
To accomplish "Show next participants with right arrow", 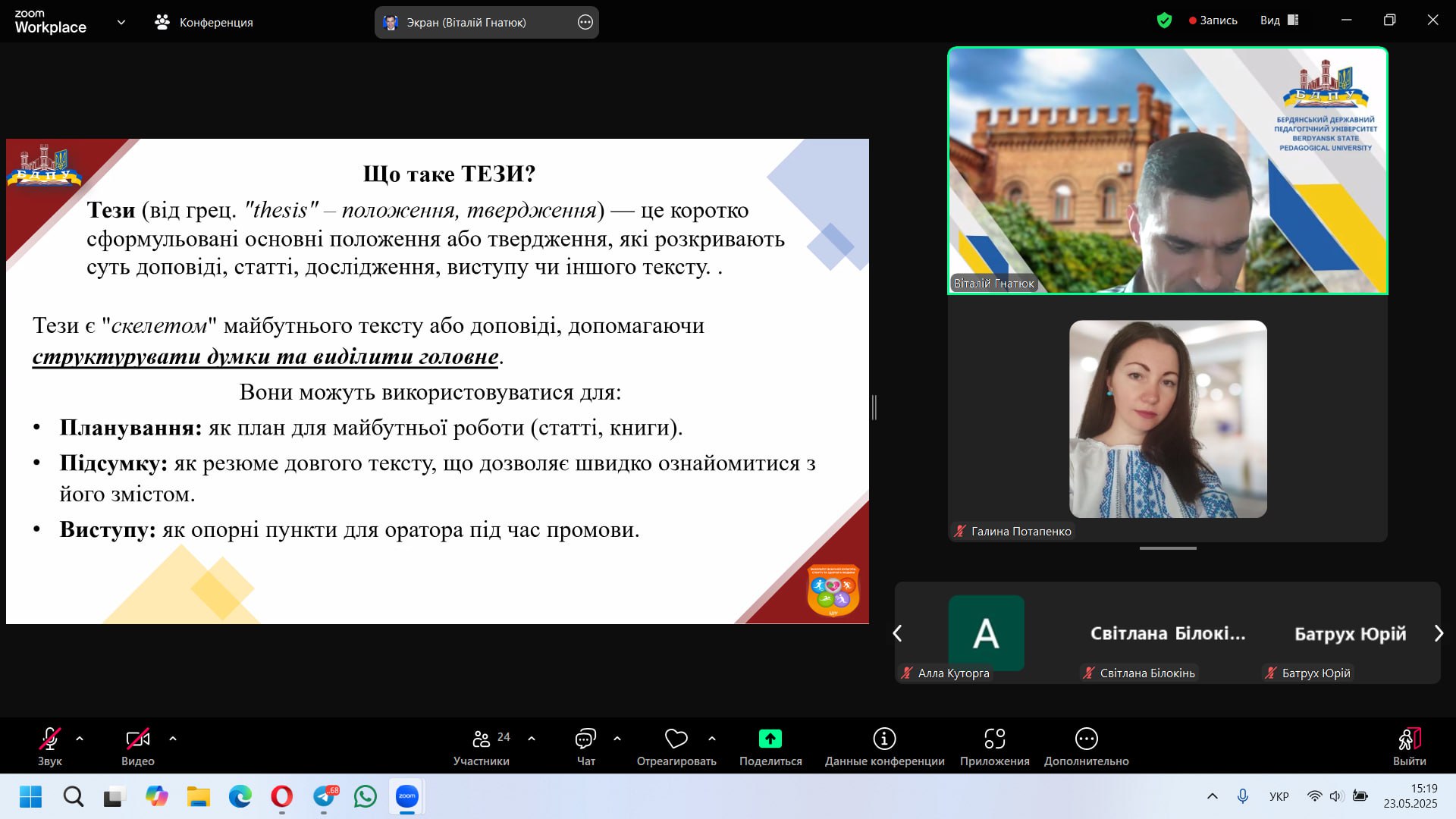I will pyautogui.click(x=1439, y=633).
